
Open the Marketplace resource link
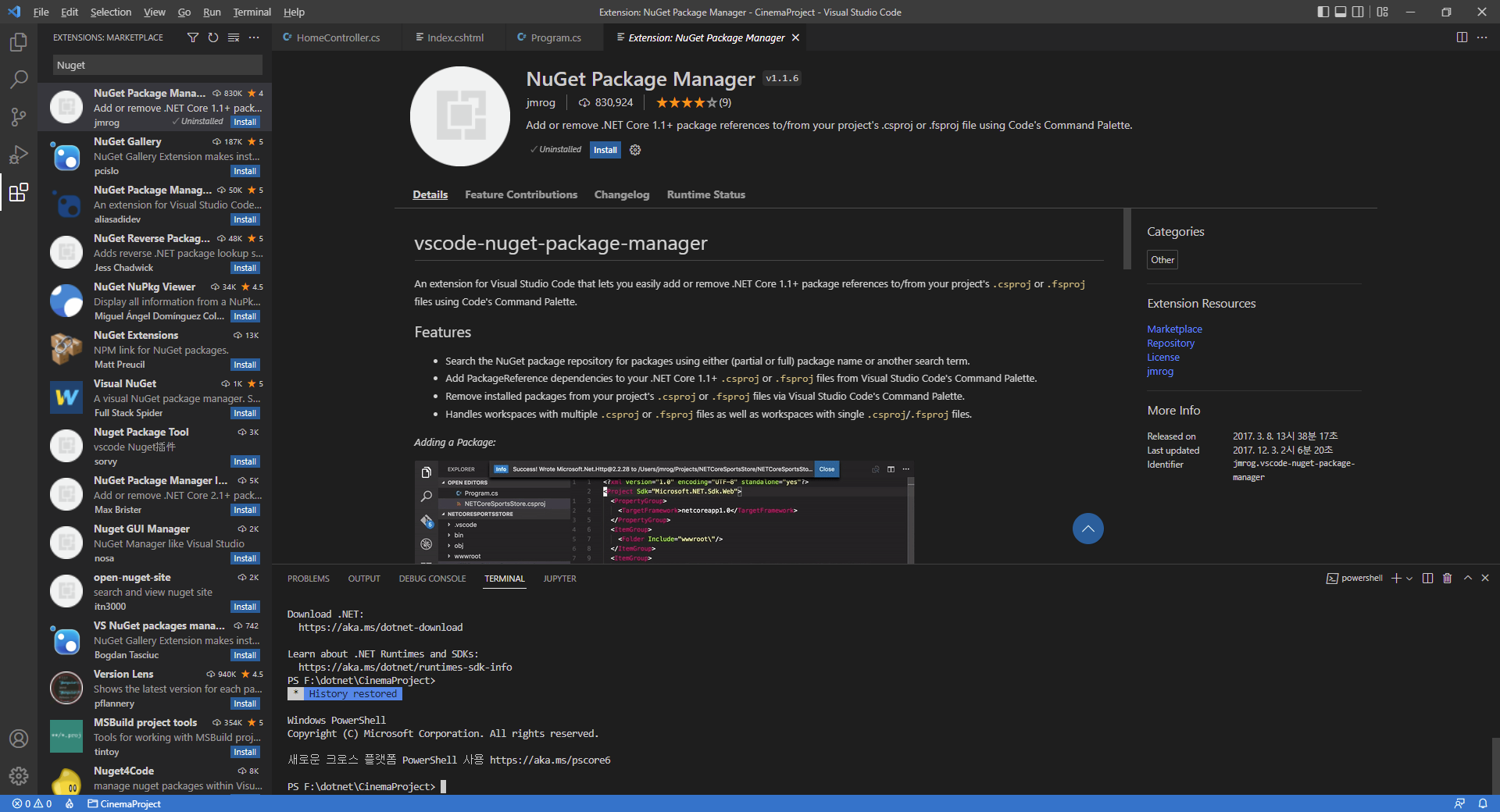(1174, 329)
